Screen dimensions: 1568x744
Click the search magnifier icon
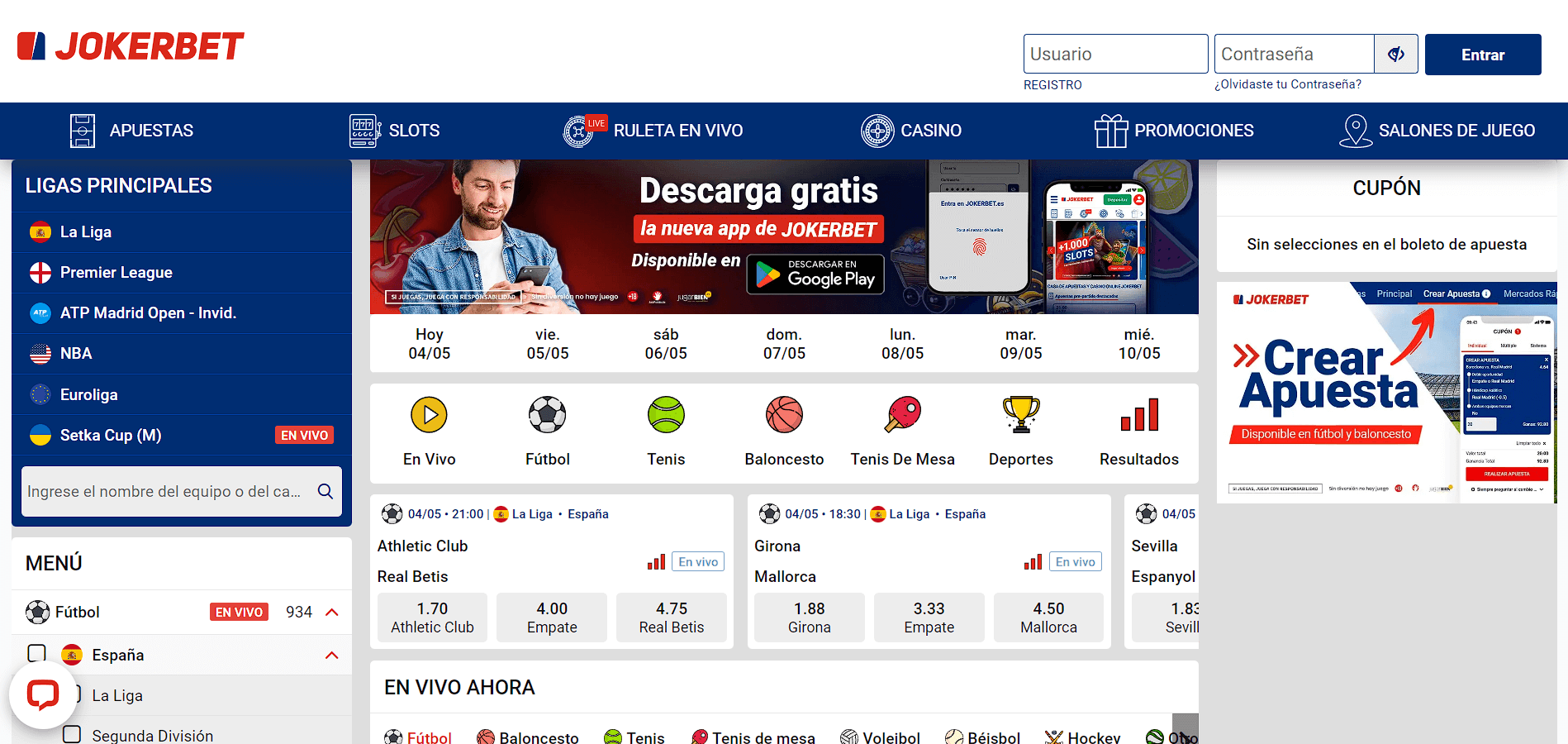coord(325,491)
